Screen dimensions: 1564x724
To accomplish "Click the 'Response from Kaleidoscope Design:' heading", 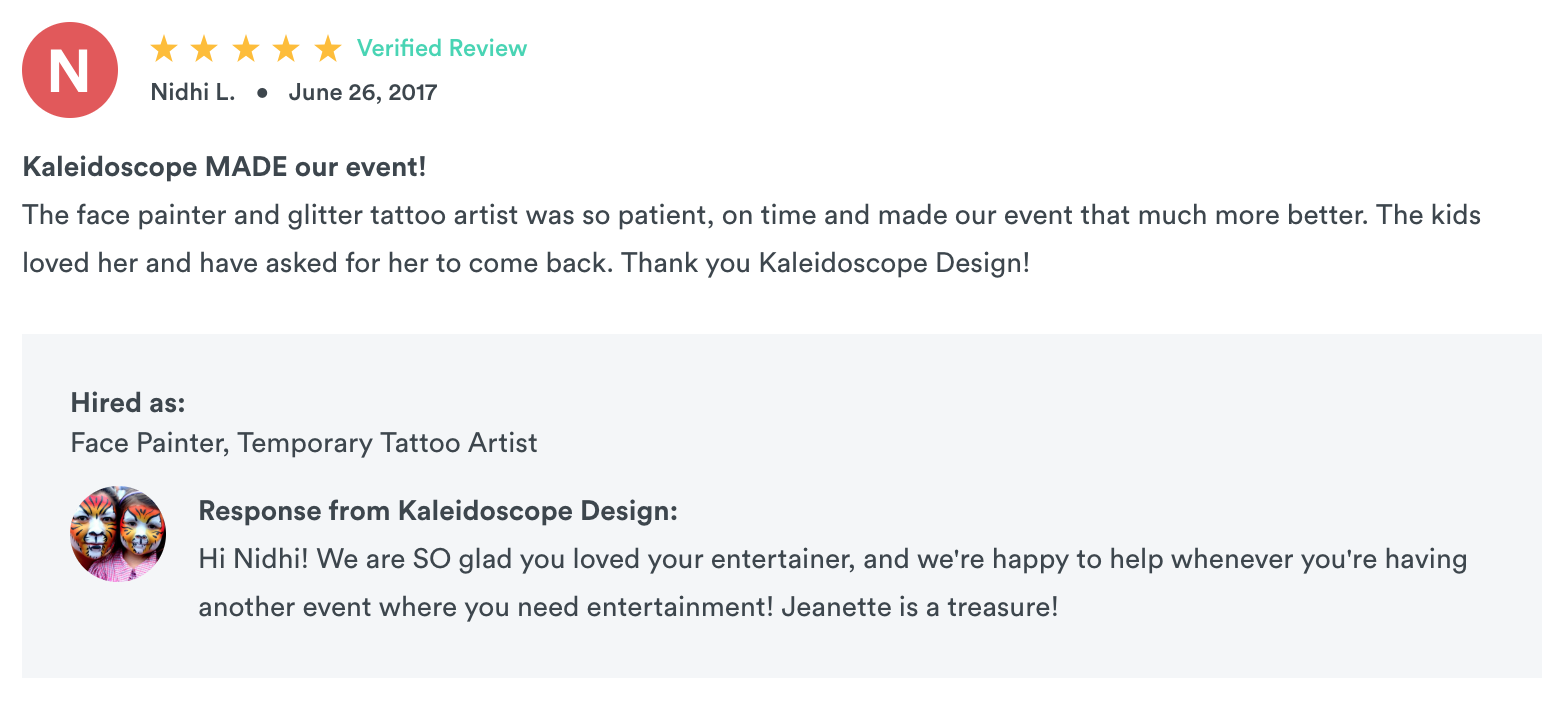I will tap(438, 511).
